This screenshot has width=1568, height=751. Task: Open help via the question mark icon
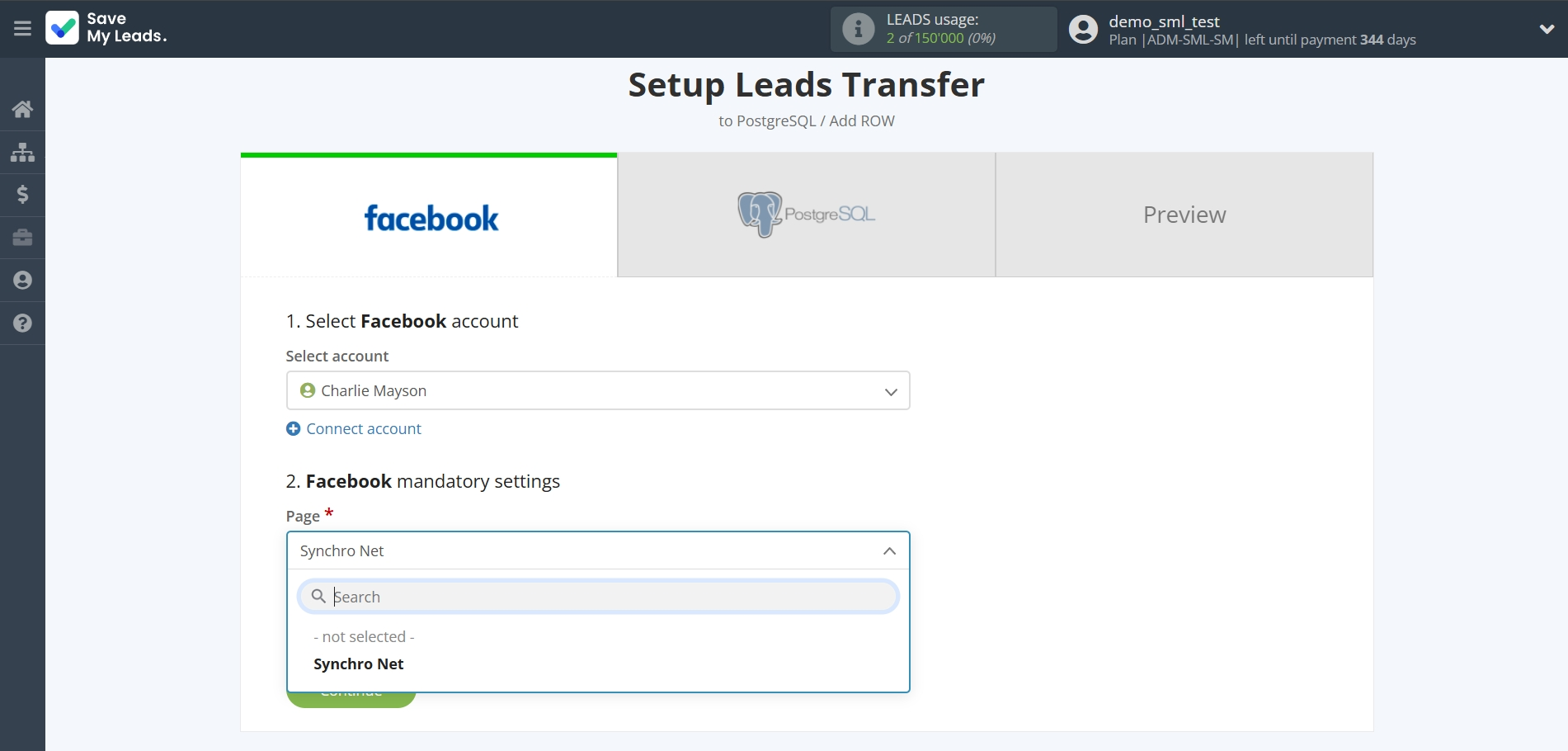22,324
